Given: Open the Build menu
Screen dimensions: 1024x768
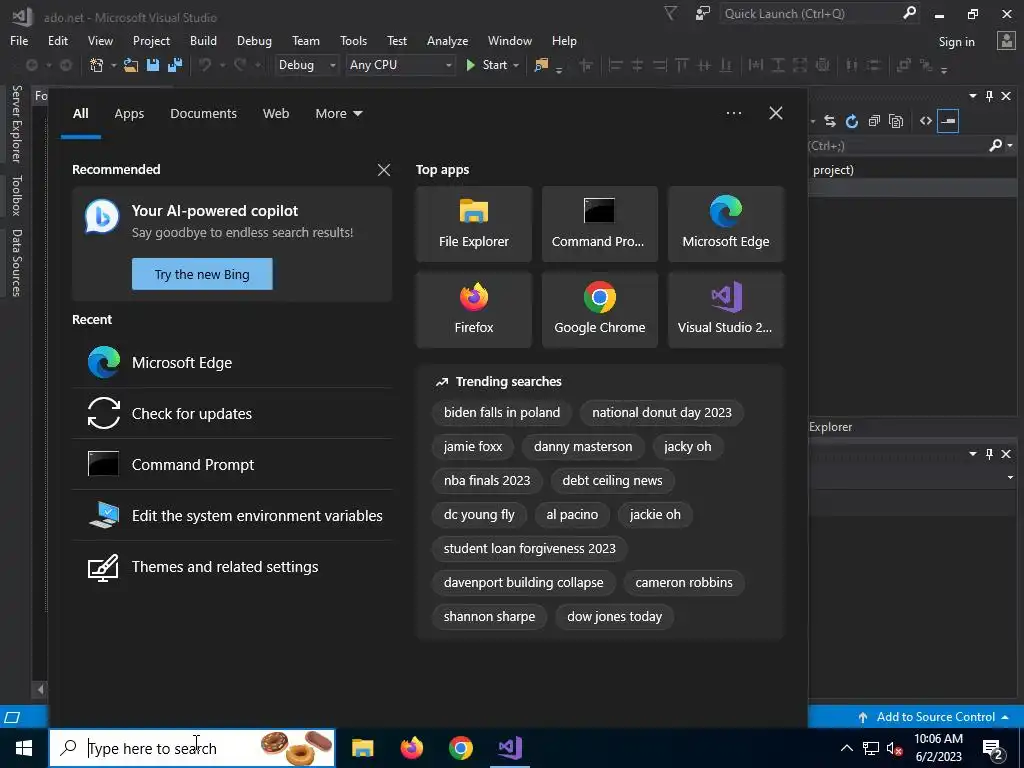Looking at the screenshot, I should click(x=203, y=41).
